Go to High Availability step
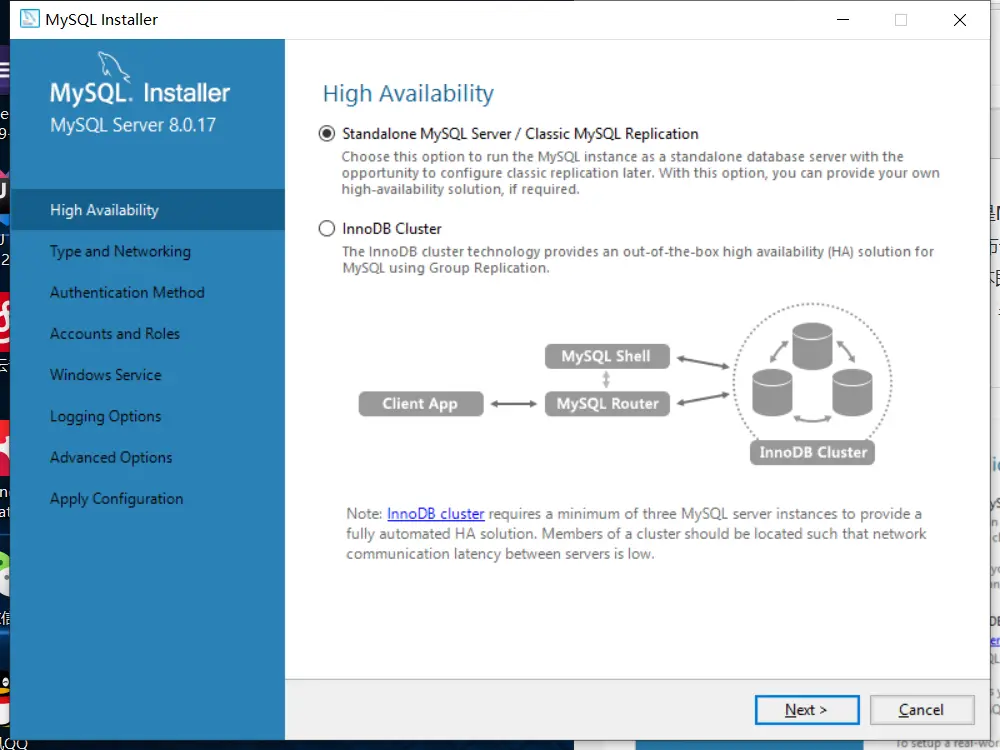 click(148, 210)
